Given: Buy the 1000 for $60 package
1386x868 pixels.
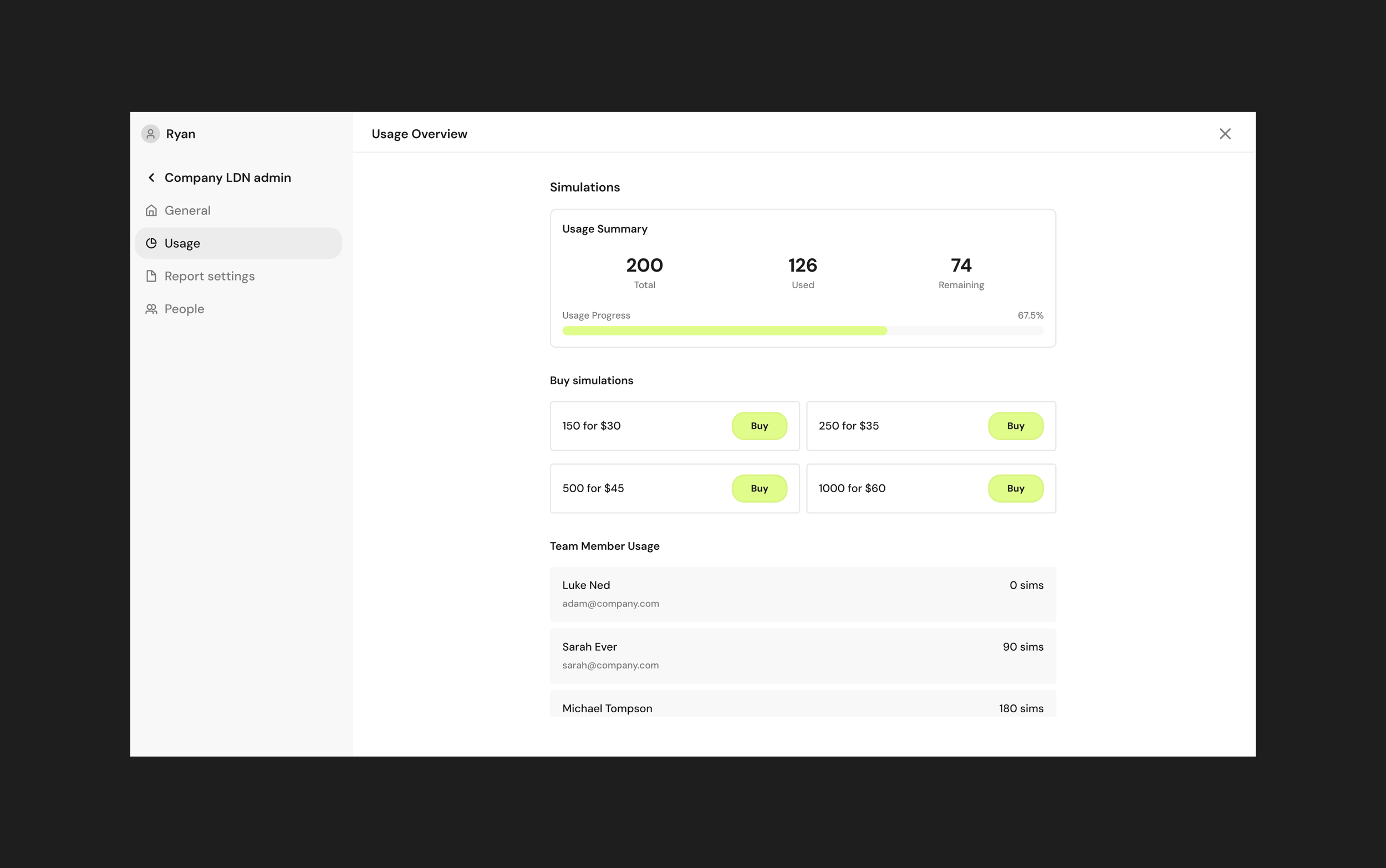Looking at the screenshot, I should click(x=1015, y=488).
